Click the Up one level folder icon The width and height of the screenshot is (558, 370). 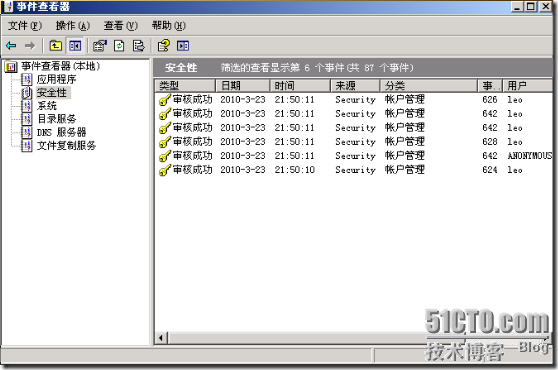56,46
